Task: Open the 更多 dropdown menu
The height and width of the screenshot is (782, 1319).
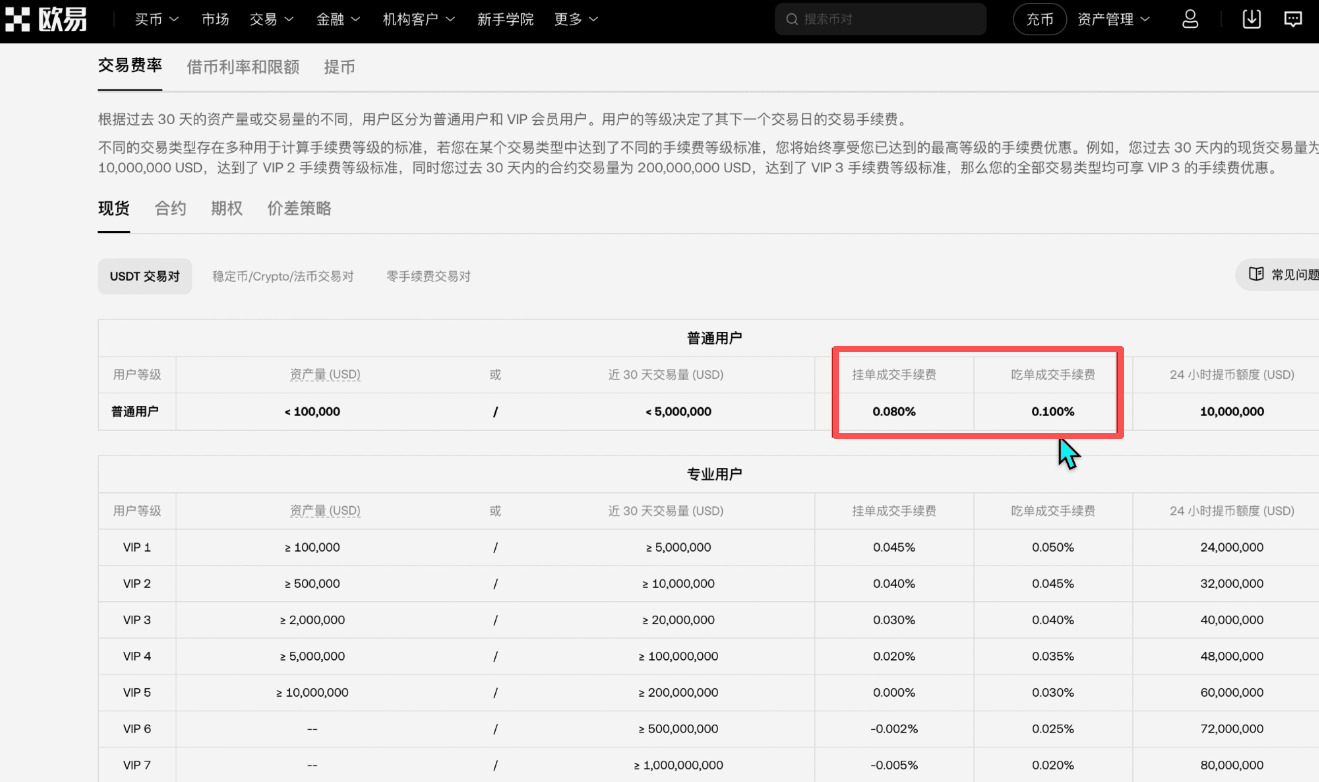Action: tap(575, 18)
